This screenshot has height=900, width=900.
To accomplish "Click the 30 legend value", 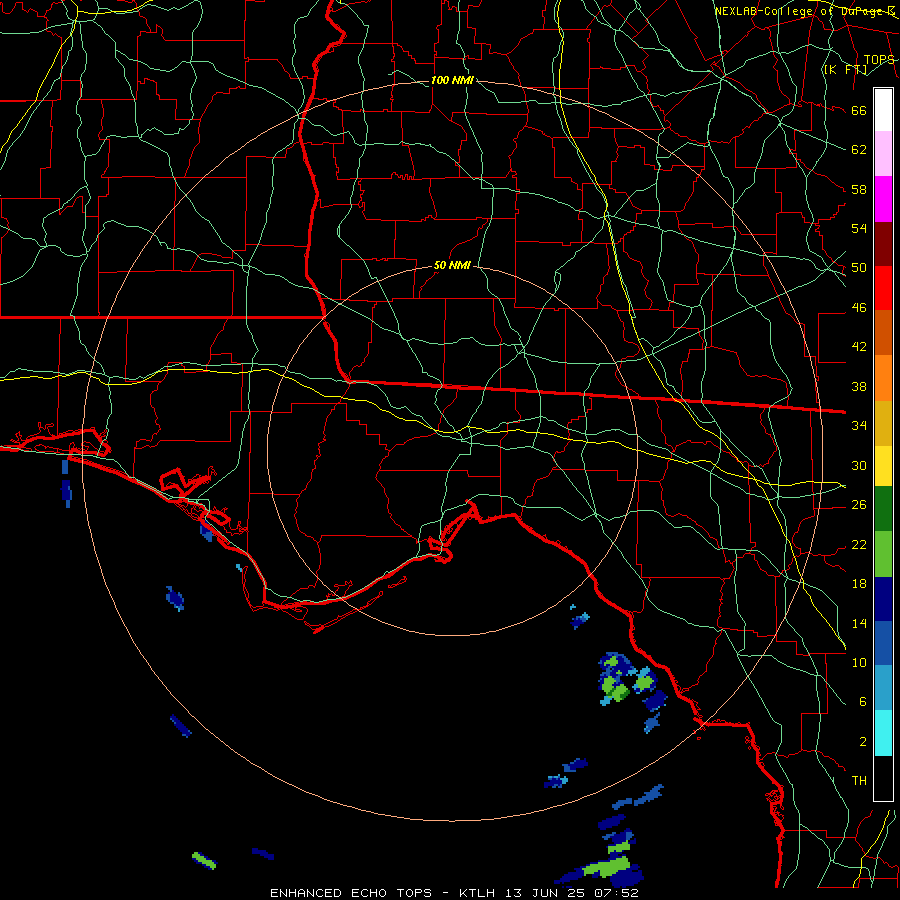I will (859, 465).
